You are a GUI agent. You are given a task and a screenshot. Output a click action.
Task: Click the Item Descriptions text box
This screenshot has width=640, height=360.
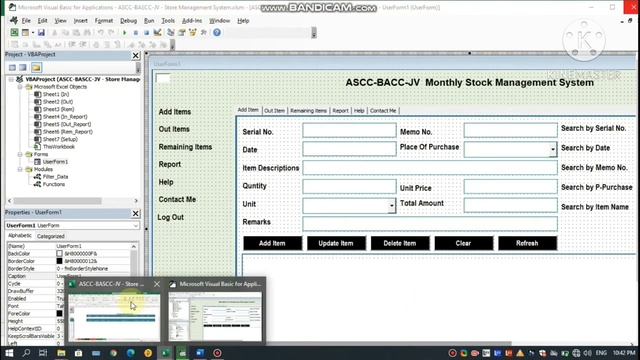430,168
